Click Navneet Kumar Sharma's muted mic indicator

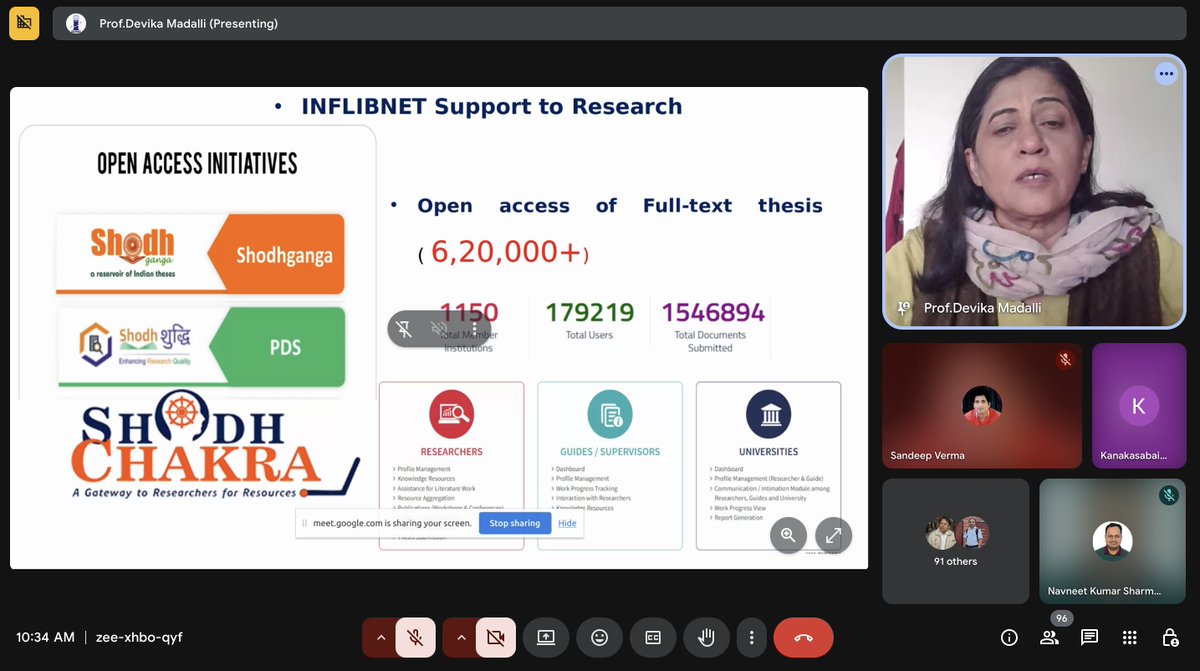[x=1168, y=495]
